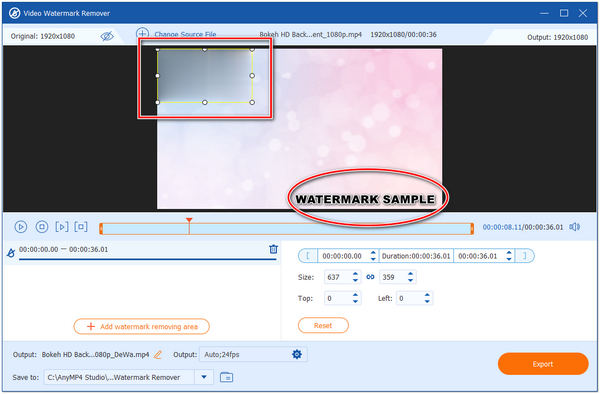Delete the watermark segment with the trash icon

click(273, 249)
